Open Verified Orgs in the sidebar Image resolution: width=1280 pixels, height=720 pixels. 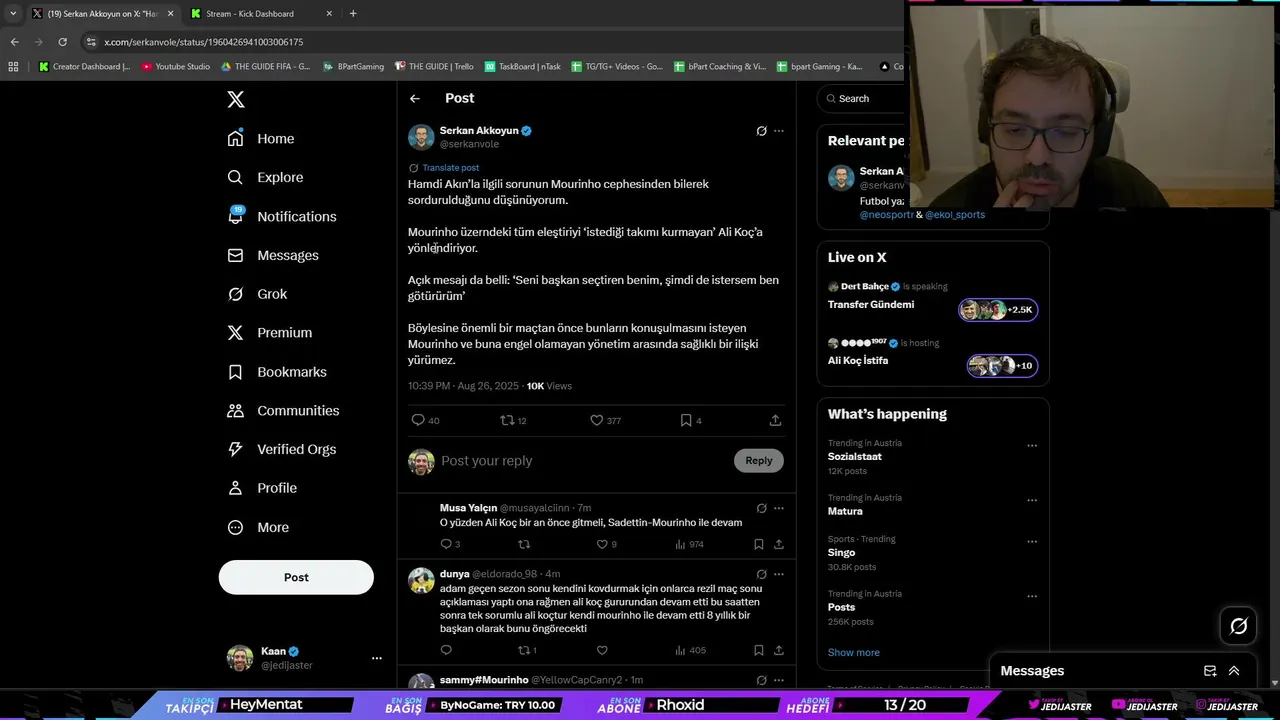[x=282, y=449]
